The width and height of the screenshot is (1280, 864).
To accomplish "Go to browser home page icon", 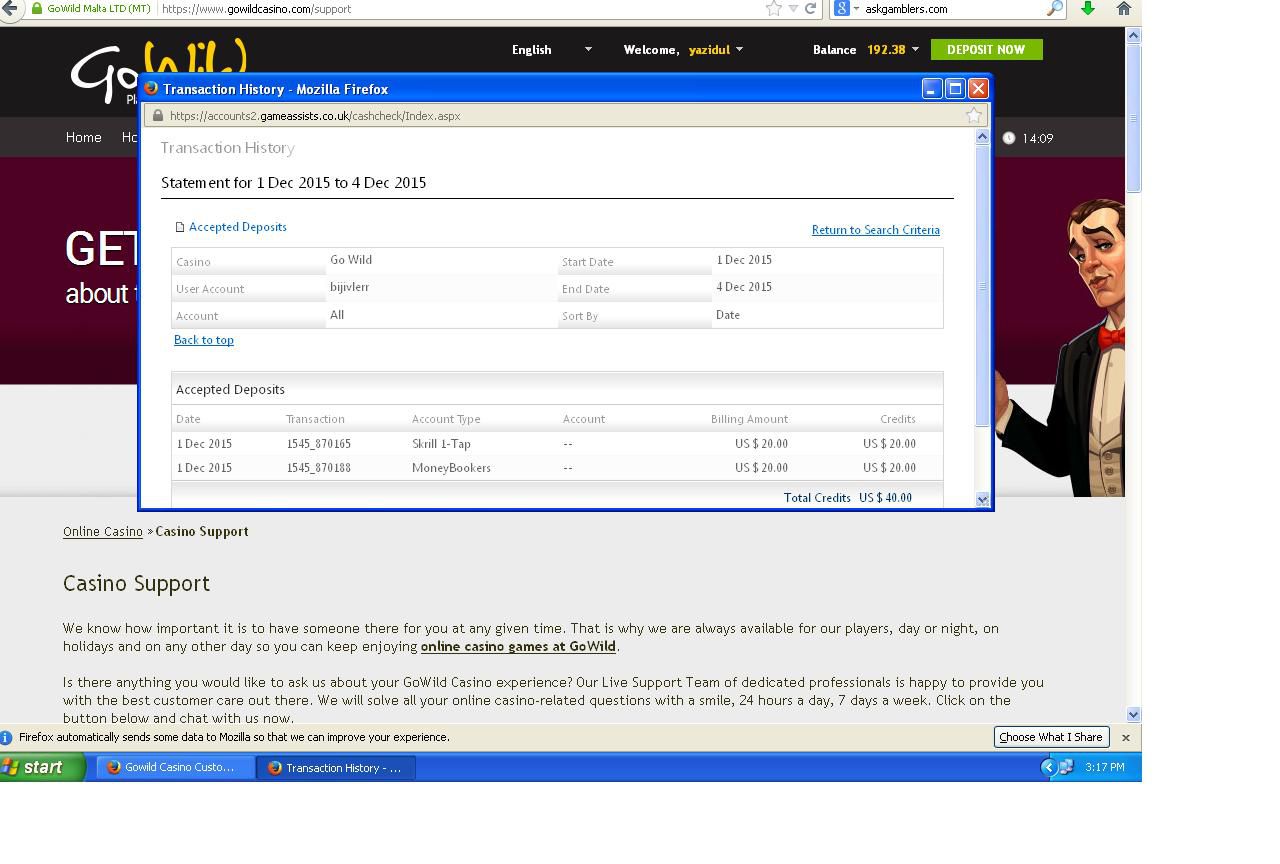I will click(1124, 8).
